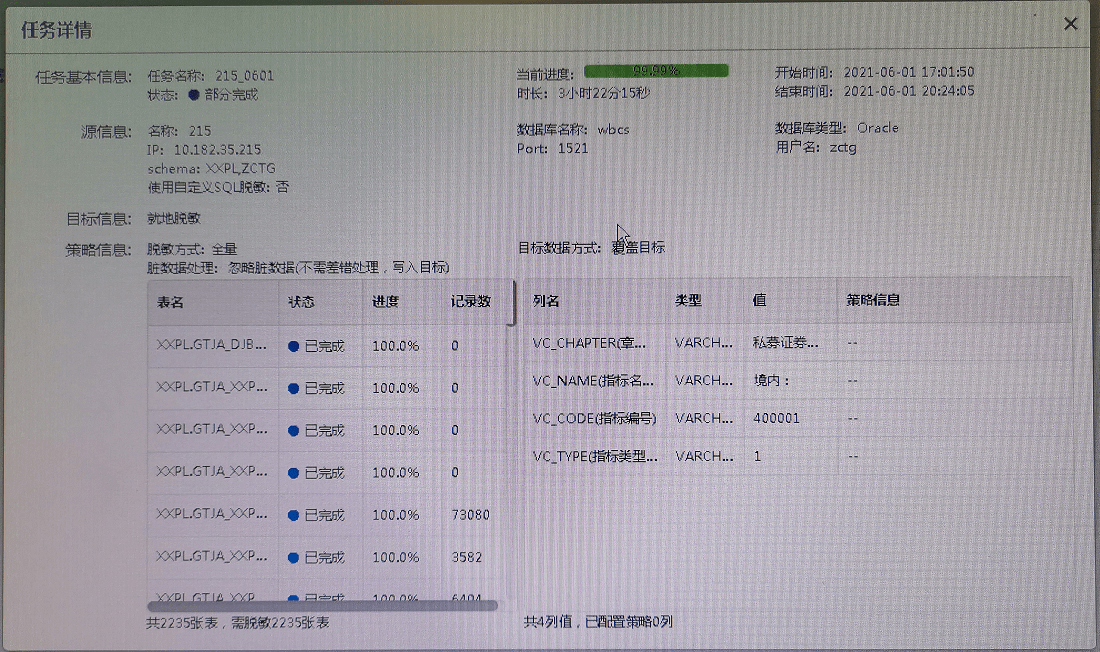Click the value 1 in VC_TYPE row
The image size is (1100, 652).
757,456
